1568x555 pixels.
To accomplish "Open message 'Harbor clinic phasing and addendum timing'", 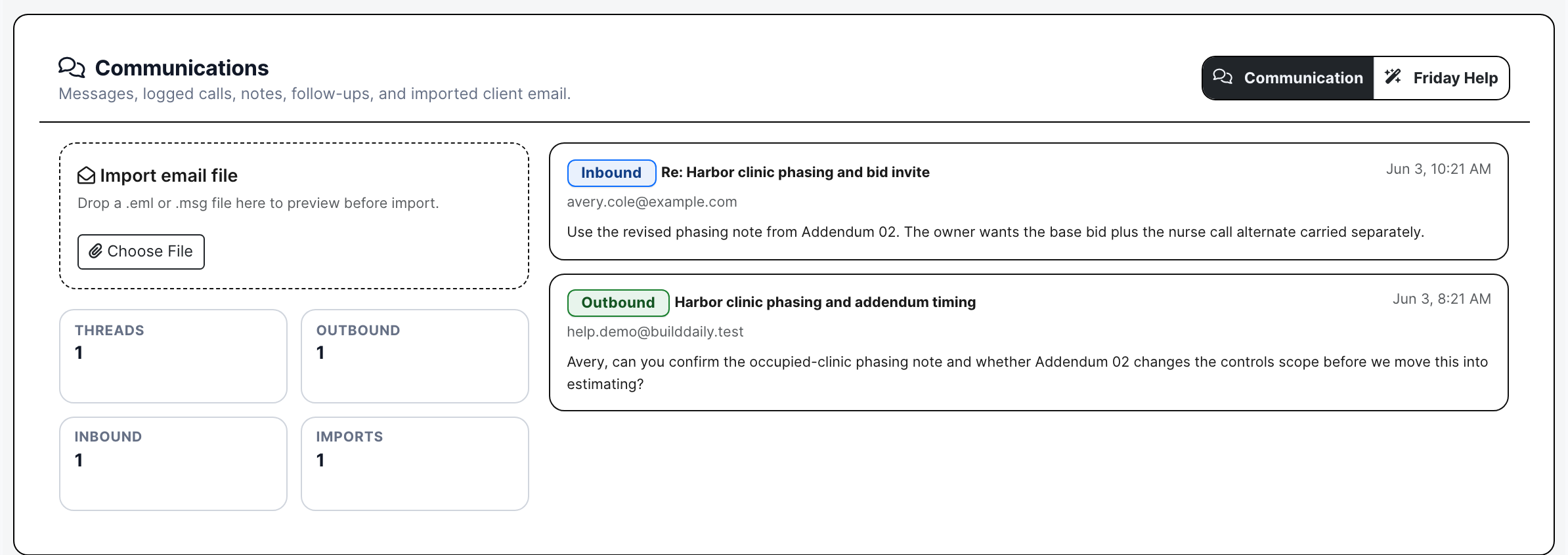I will click(x=825, y=302).
